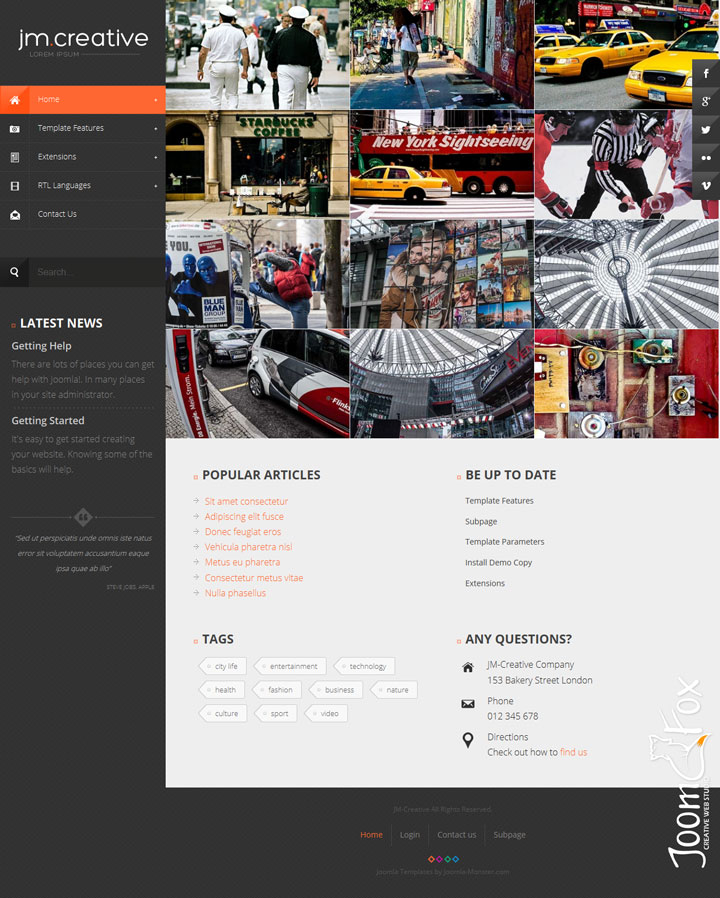Open the New York Sightseeing bus photo
The image size is (720, 898).
click(442, 164)
